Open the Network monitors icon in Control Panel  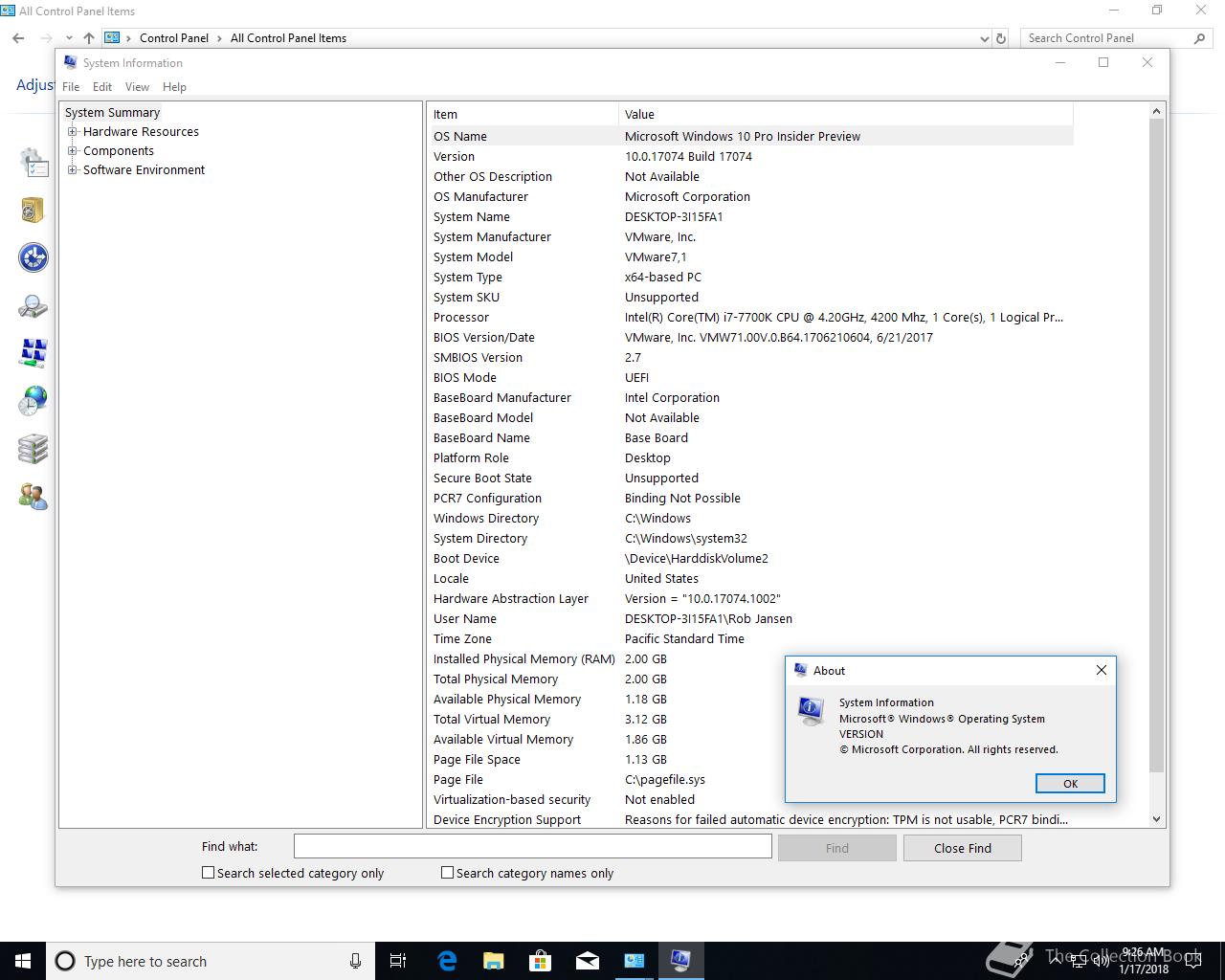point(33,352)
